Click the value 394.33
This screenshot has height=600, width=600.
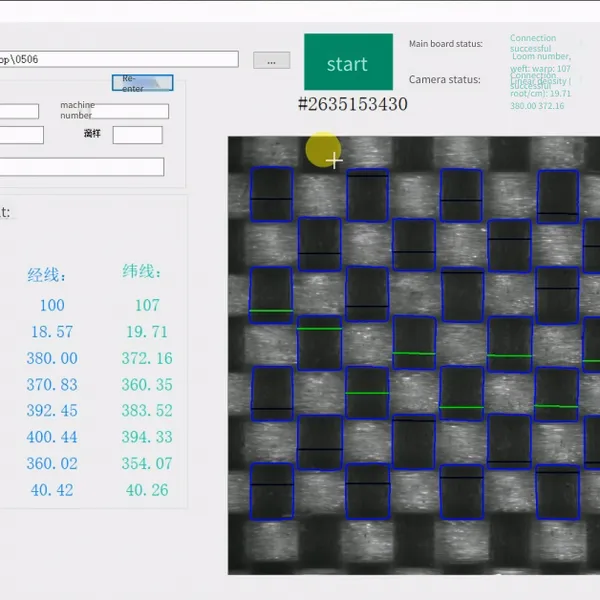(x=147, y=437)
